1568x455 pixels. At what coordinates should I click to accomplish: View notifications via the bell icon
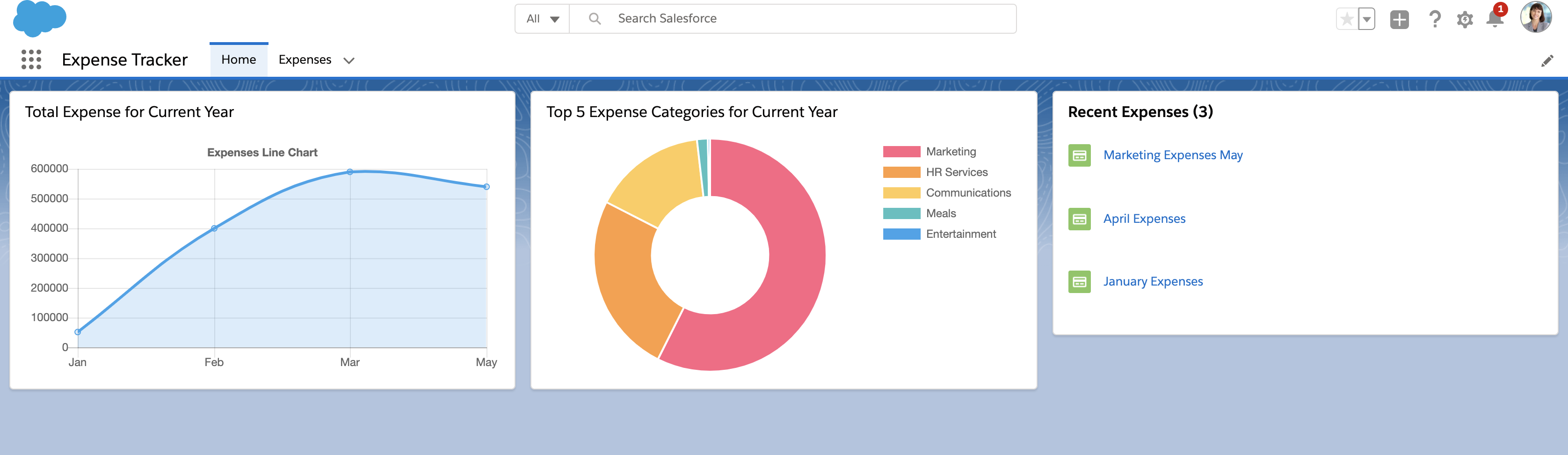point(1495,20)
